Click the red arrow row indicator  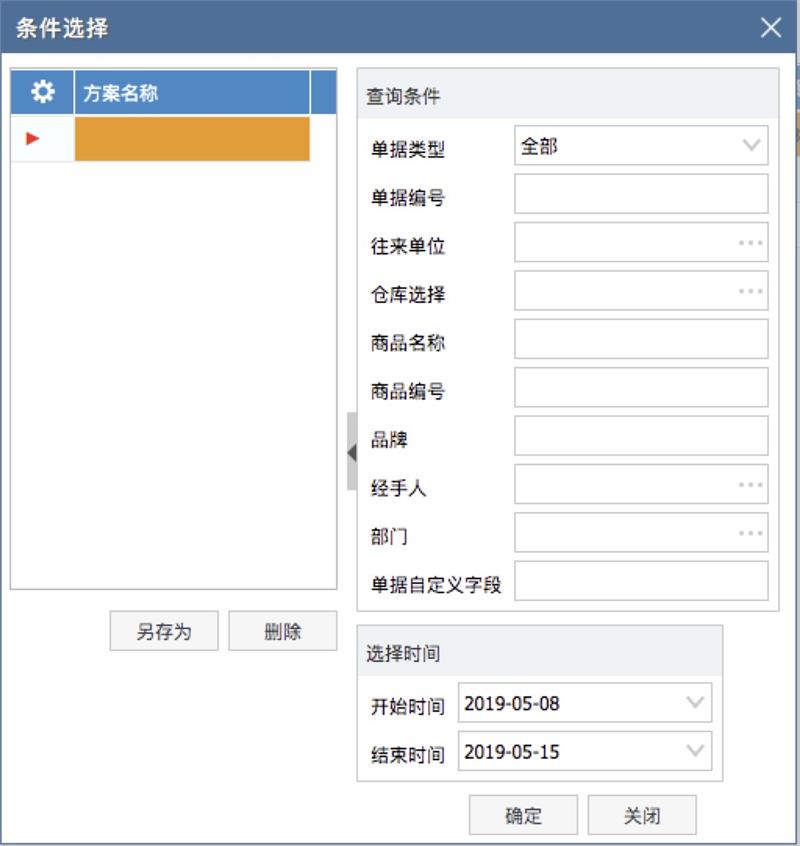click(x=32, y=139)
